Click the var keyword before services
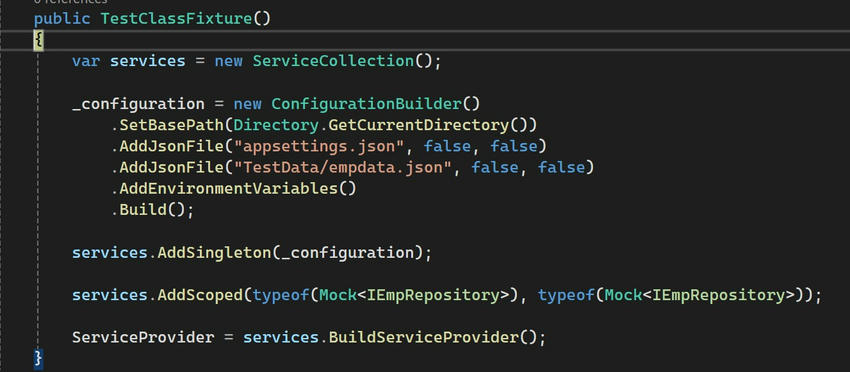Screen dimensions: 850x372 click(86, 61)
